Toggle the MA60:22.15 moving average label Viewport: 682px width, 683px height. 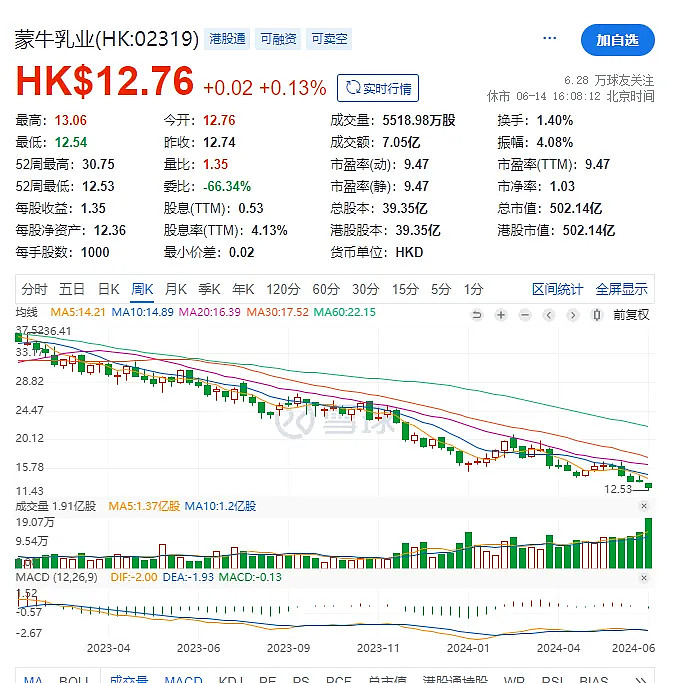[344, 312]
